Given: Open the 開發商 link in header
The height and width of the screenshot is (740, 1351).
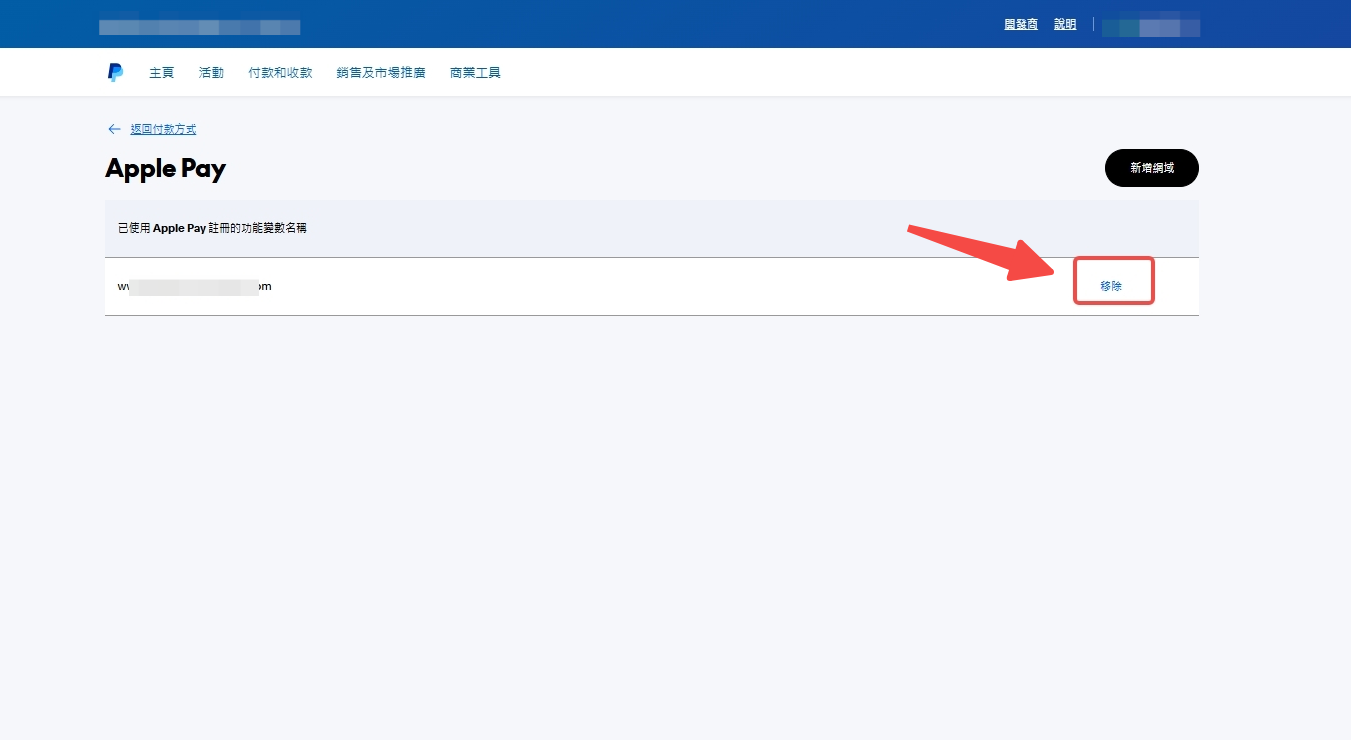Looking at the screenshot, I should click(x=1021, y=24).
